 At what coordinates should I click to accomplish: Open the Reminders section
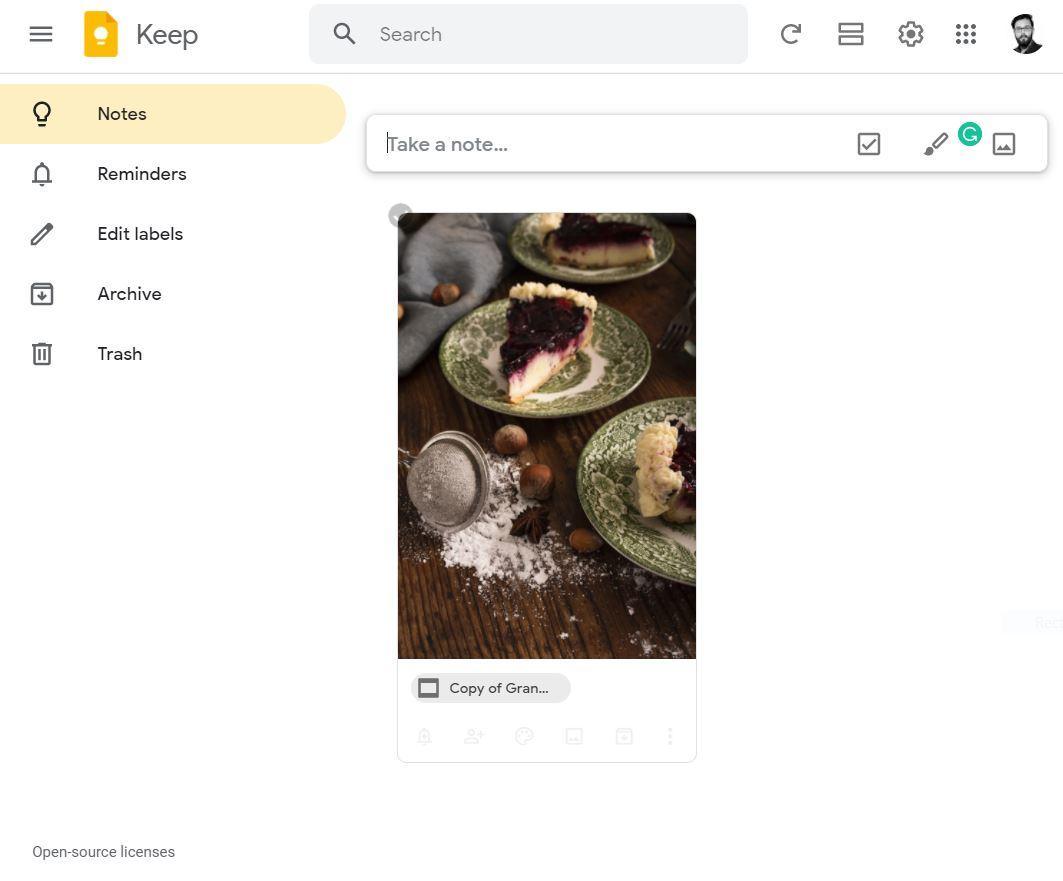pos(141,174)
